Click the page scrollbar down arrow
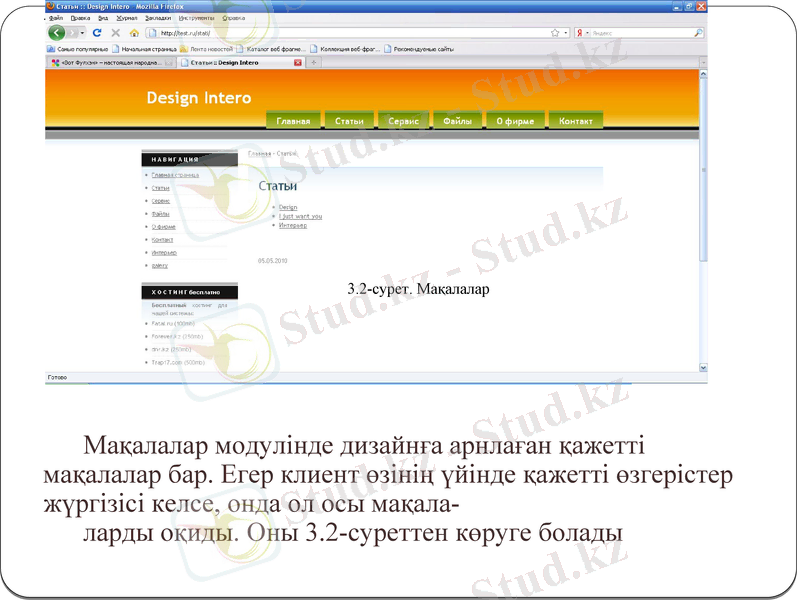This screenshot has width=797, height=600. point(703,367)
